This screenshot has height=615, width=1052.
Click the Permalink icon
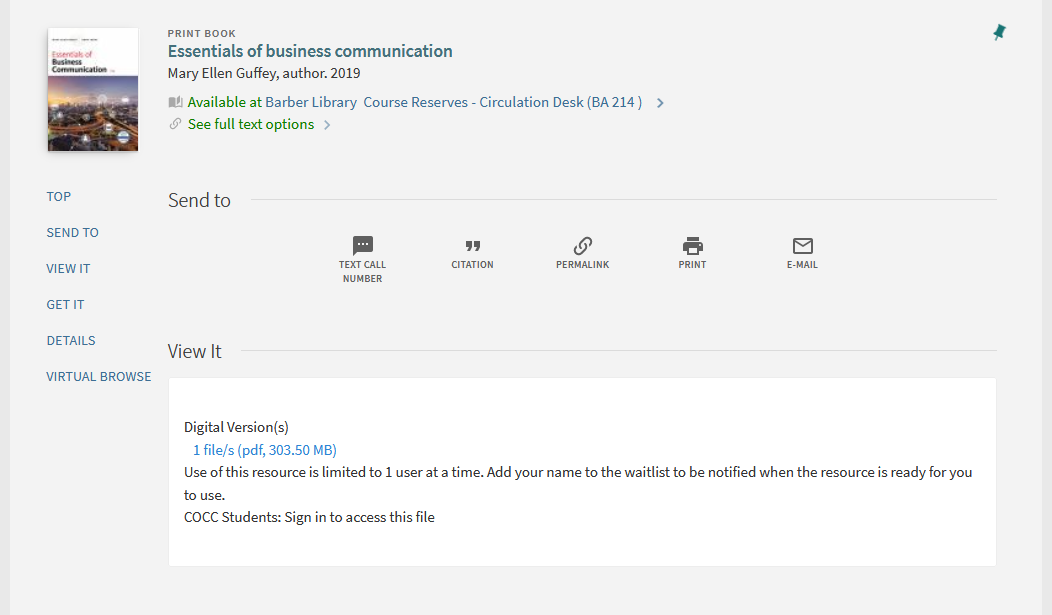pyautogui.click(x=582, y=246)
